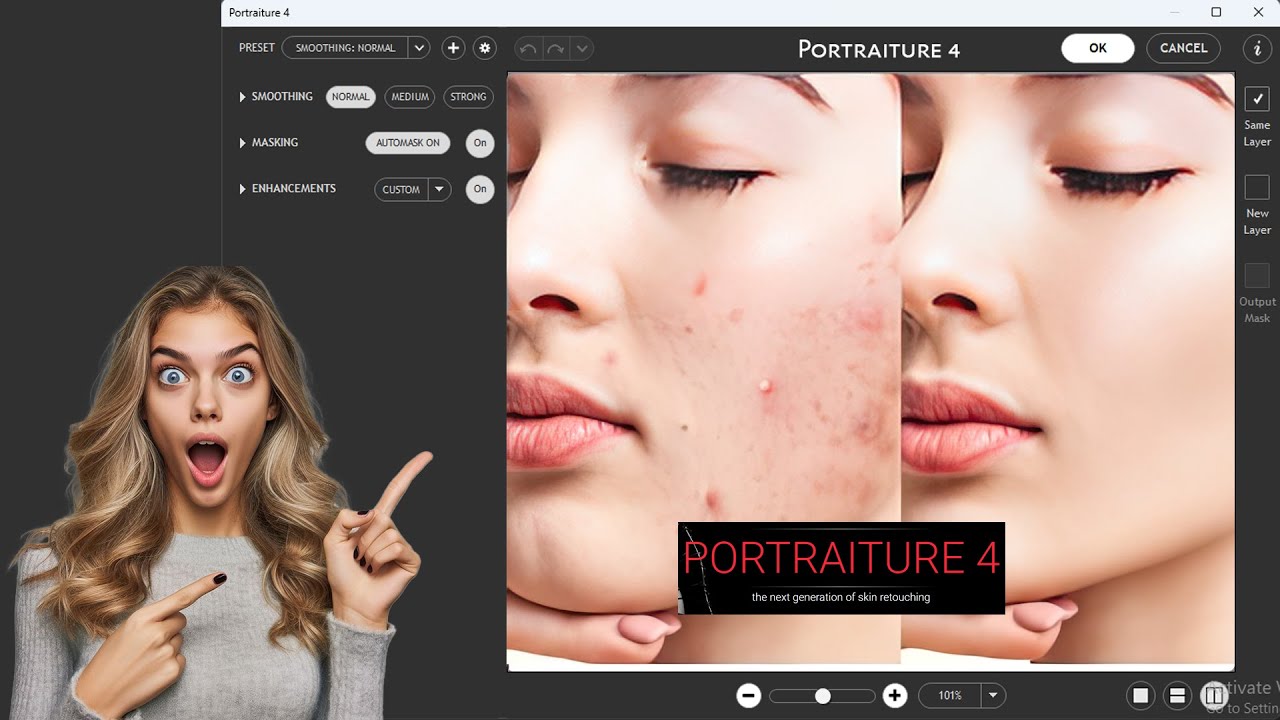The image size is (1280, 720).
Task: Select the horizontal split preview icon
Action: point(1177,696)
